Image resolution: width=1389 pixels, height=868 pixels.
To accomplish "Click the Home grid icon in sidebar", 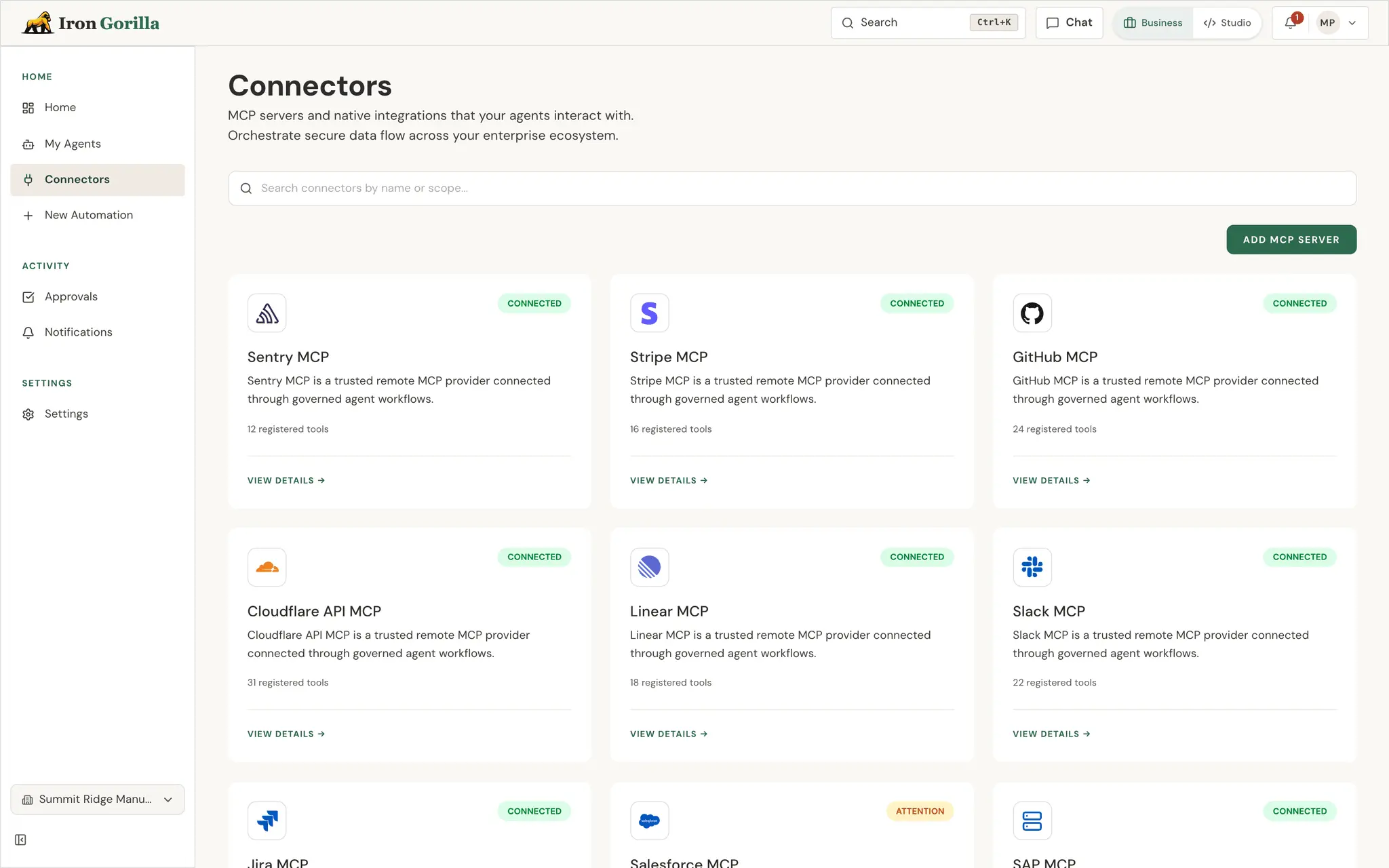I will click(x=28, y=108).
